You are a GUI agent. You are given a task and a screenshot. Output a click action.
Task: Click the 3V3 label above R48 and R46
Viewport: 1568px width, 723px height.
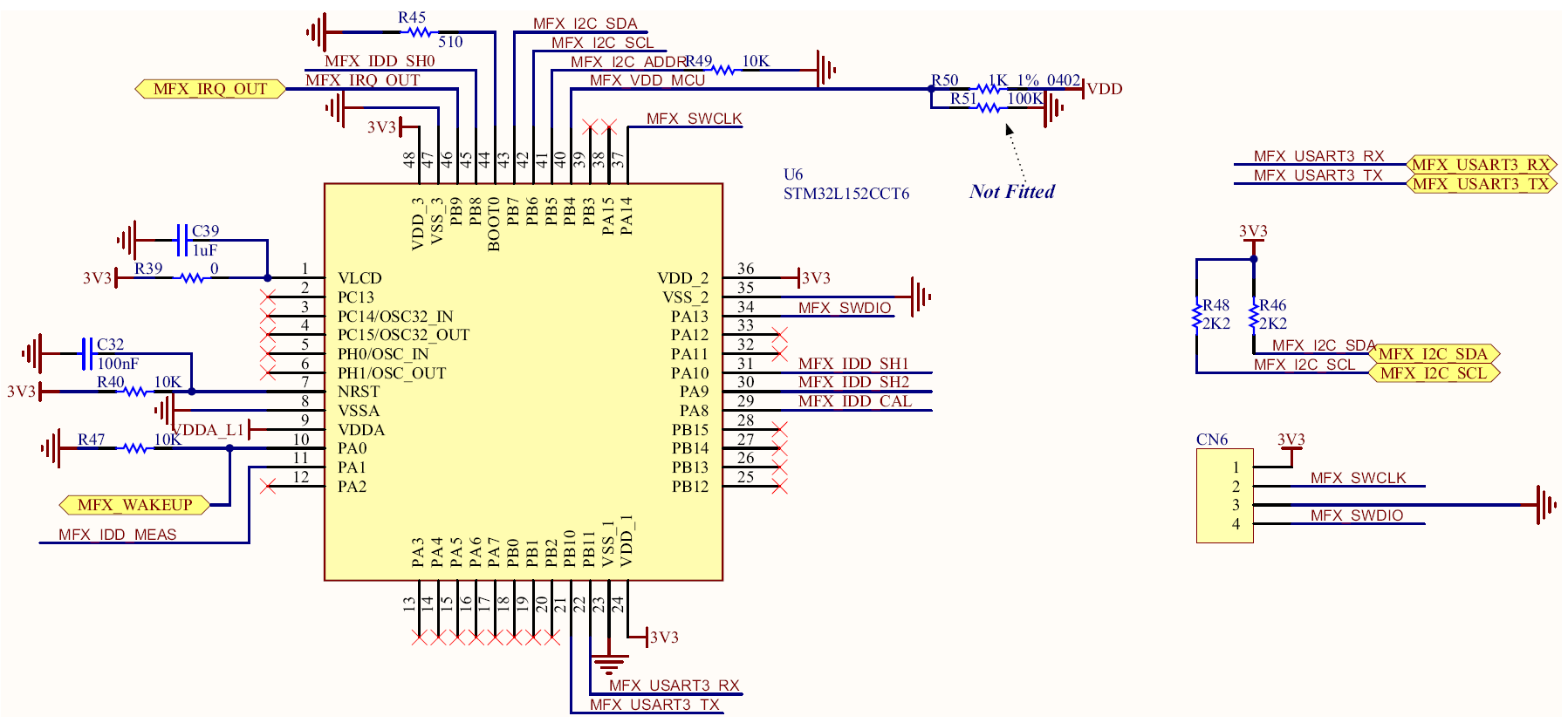click(x=1253, y=233)
